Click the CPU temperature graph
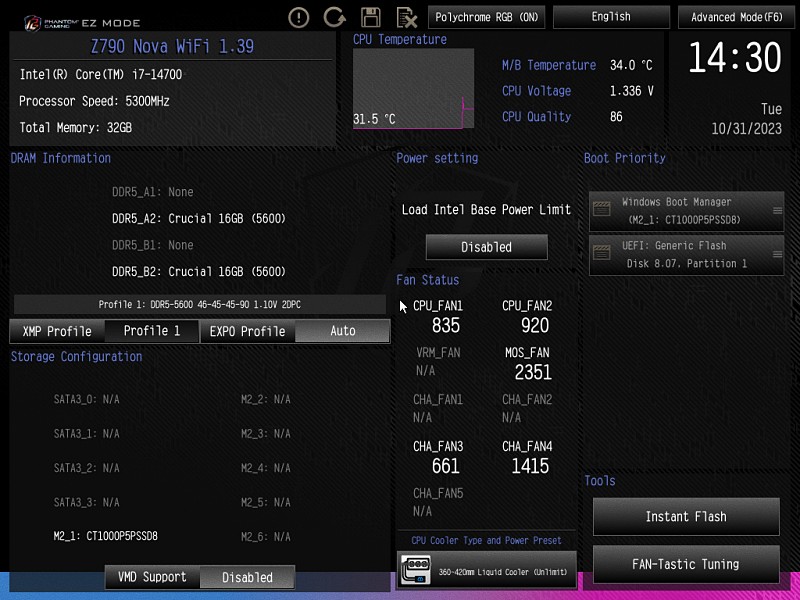The image size is (800, 600). coord(413,88)
